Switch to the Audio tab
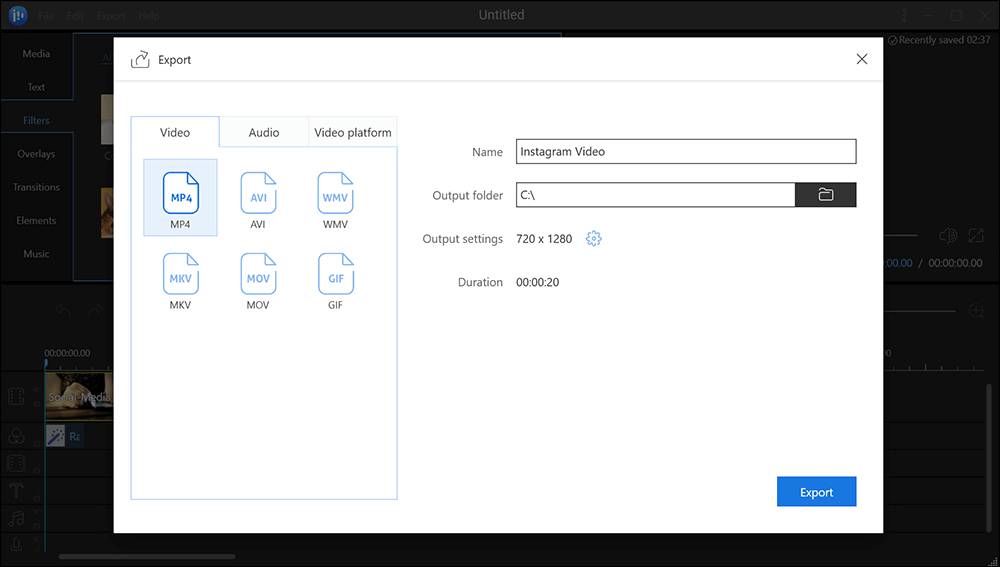1000x567 pixels. pyautogui.click(x=264, y=132)
